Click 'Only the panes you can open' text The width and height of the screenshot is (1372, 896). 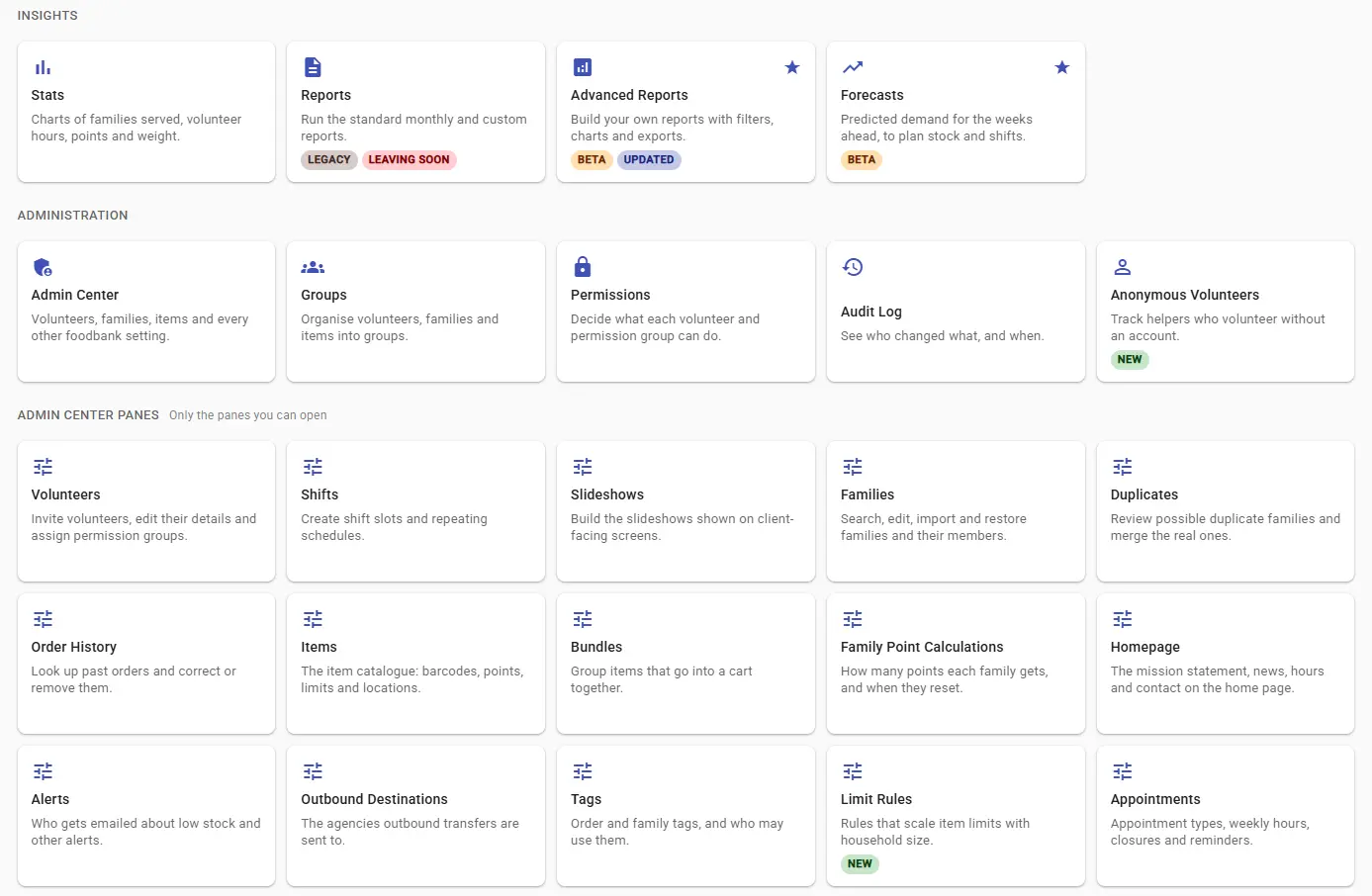(248, 415)
